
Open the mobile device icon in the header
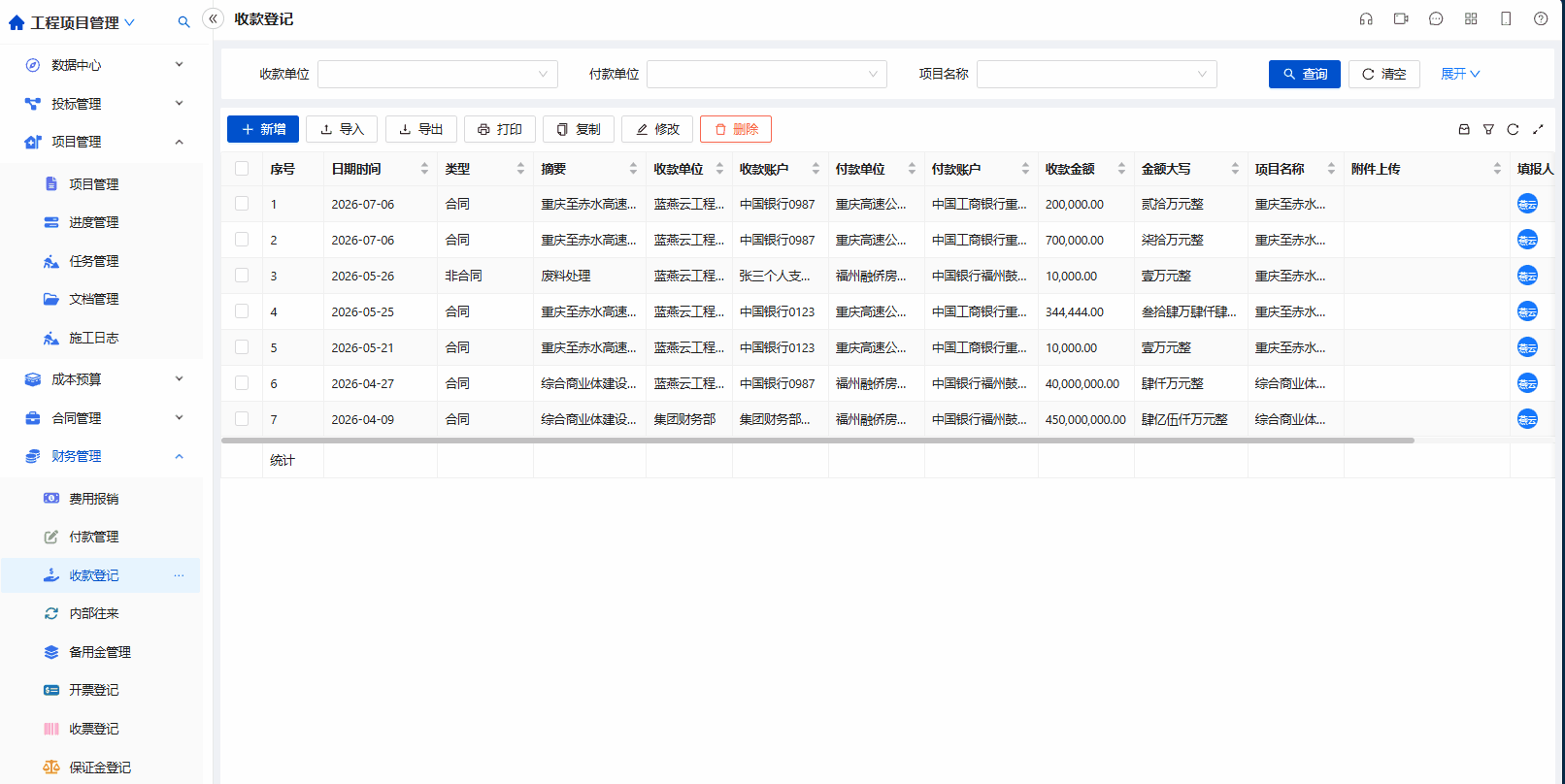[x=1506, y=18]
